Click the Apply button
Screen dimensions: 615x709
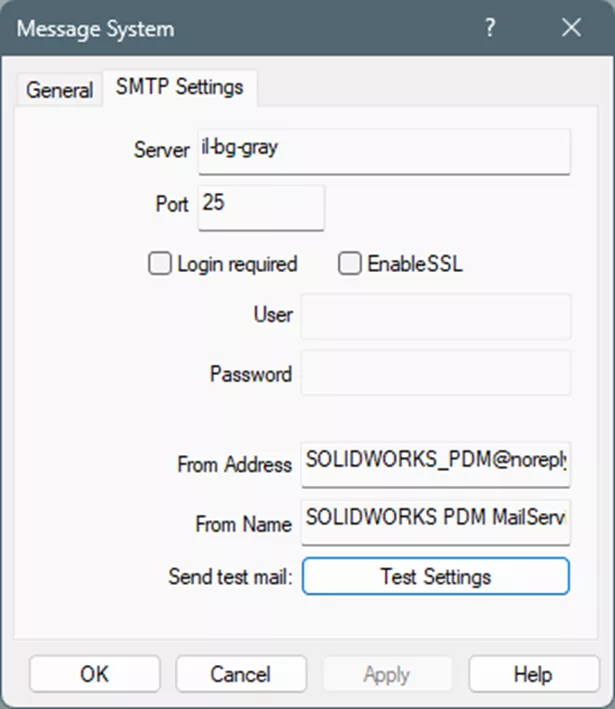388,674
